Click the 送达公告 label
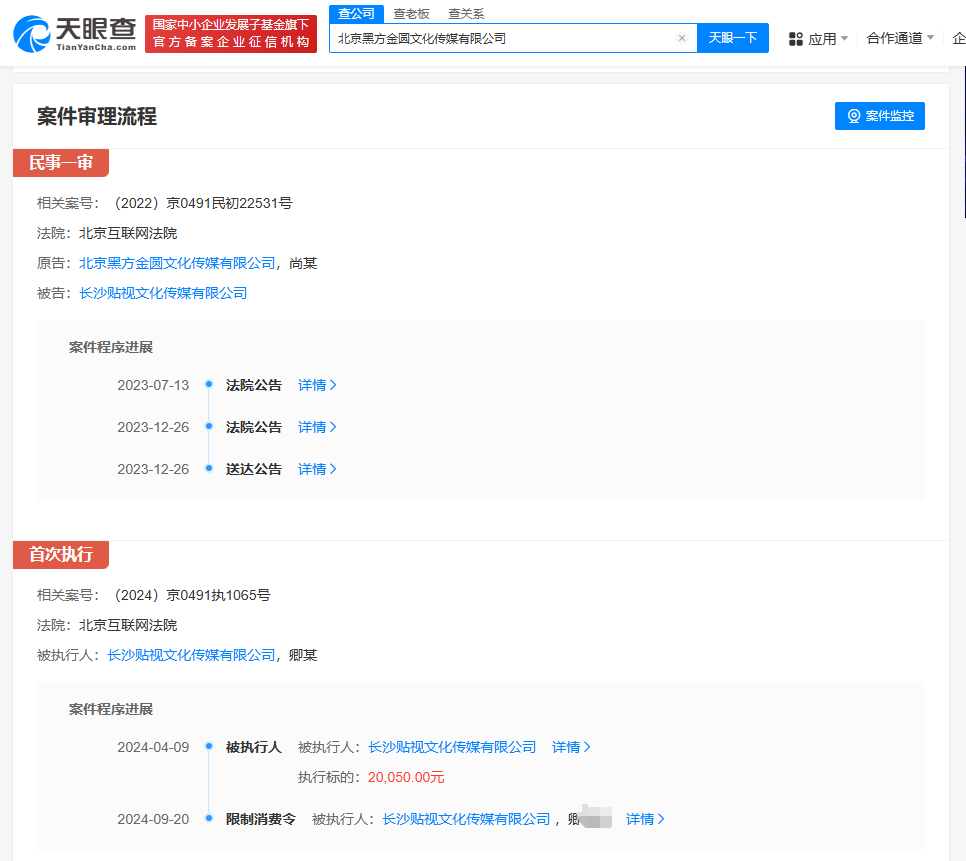 point(253,469)
